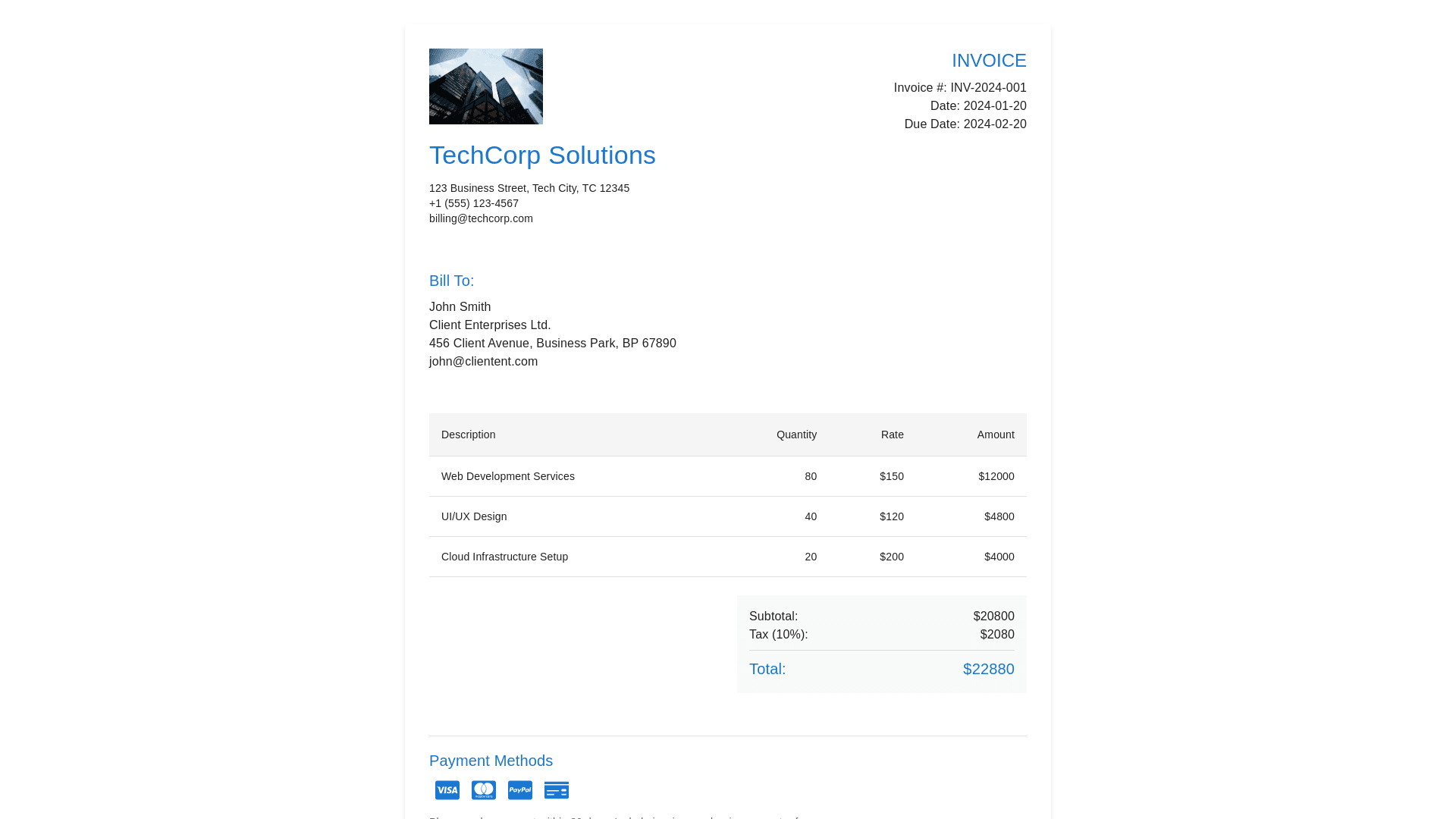This screenshot has height=819, width=1456.
Task: Click the invoice number INV-2024-001
Action: pos(987,88)
